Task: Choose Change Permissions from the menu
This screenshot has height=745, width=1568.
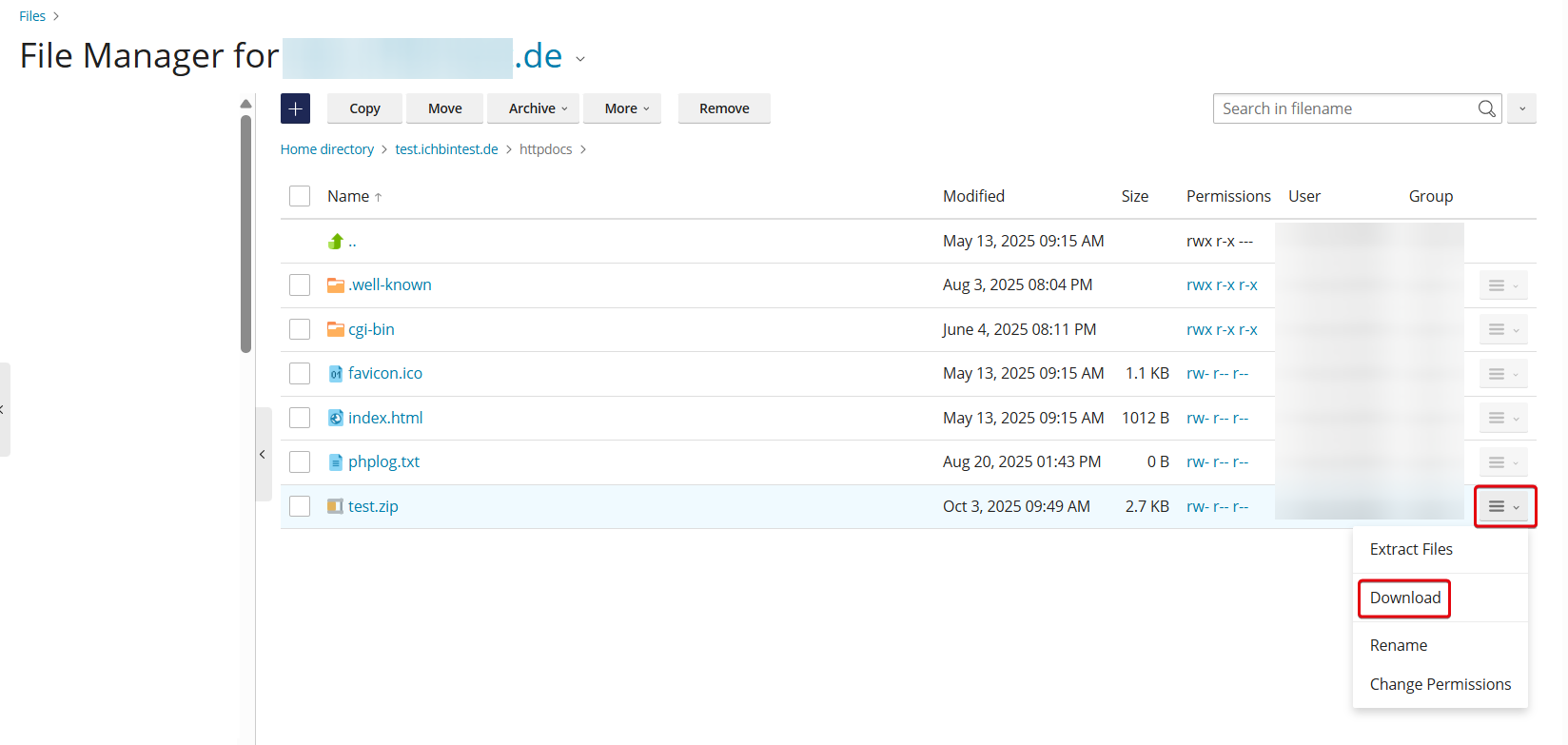Action: [x=1441, y=684]
